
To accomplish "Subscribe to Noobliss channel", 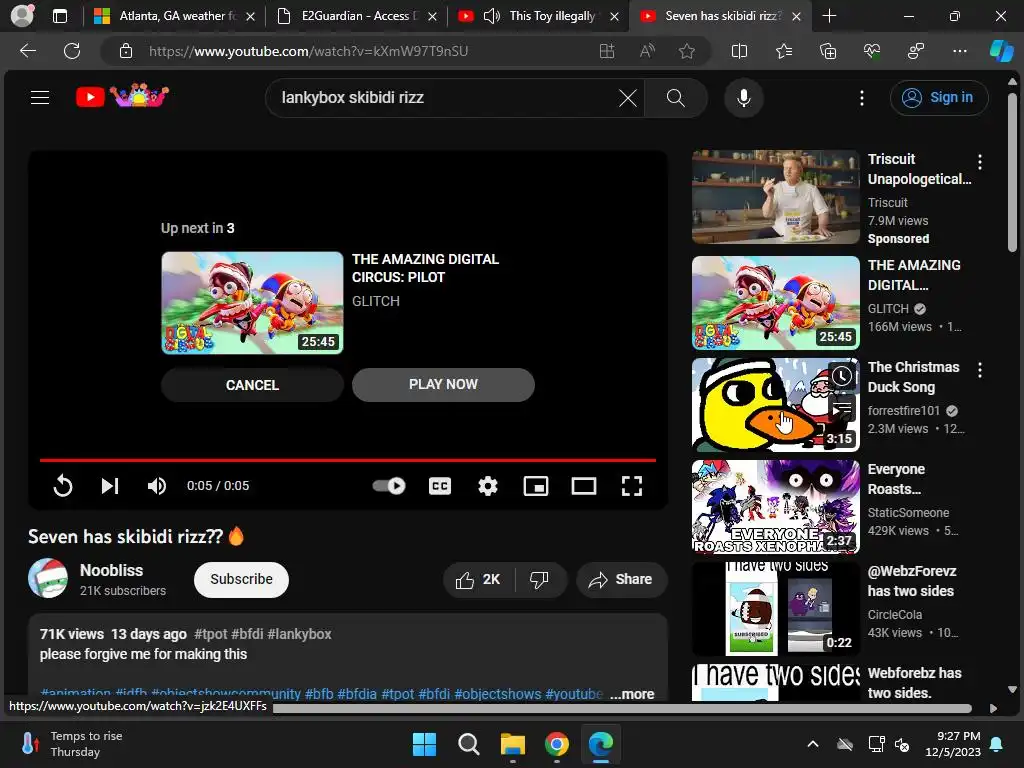I will pyautogui.click(x=241, y=580).
